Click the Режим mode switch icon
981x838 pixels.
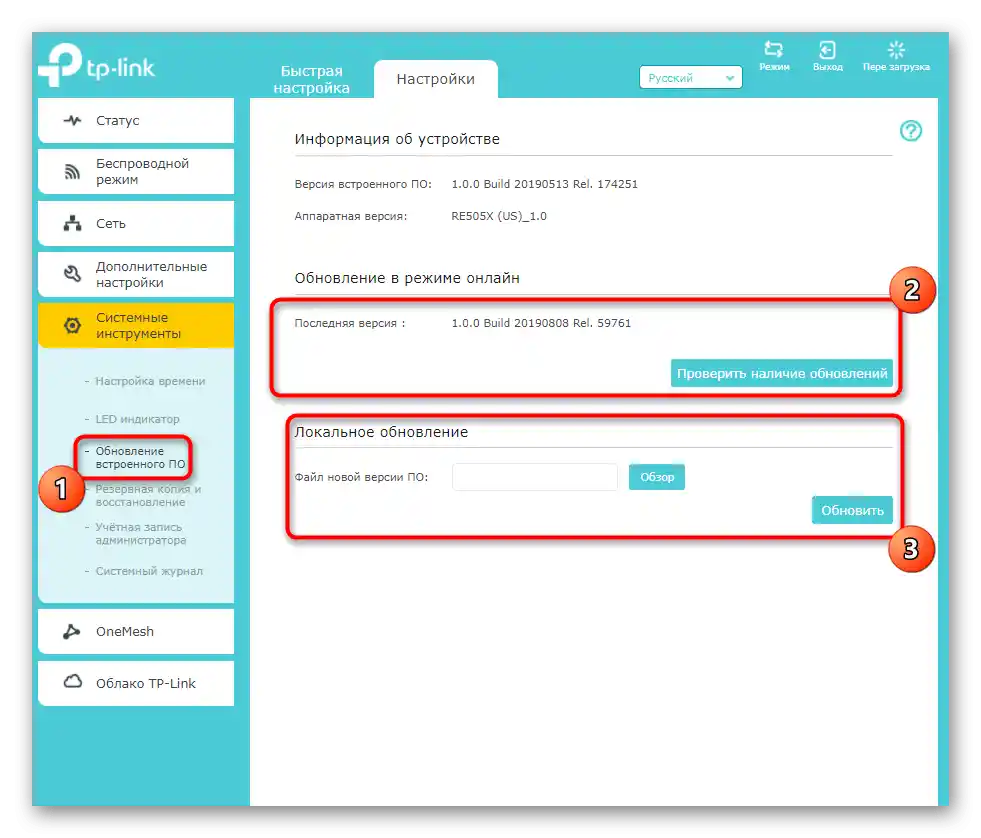[x=774, y=49]
